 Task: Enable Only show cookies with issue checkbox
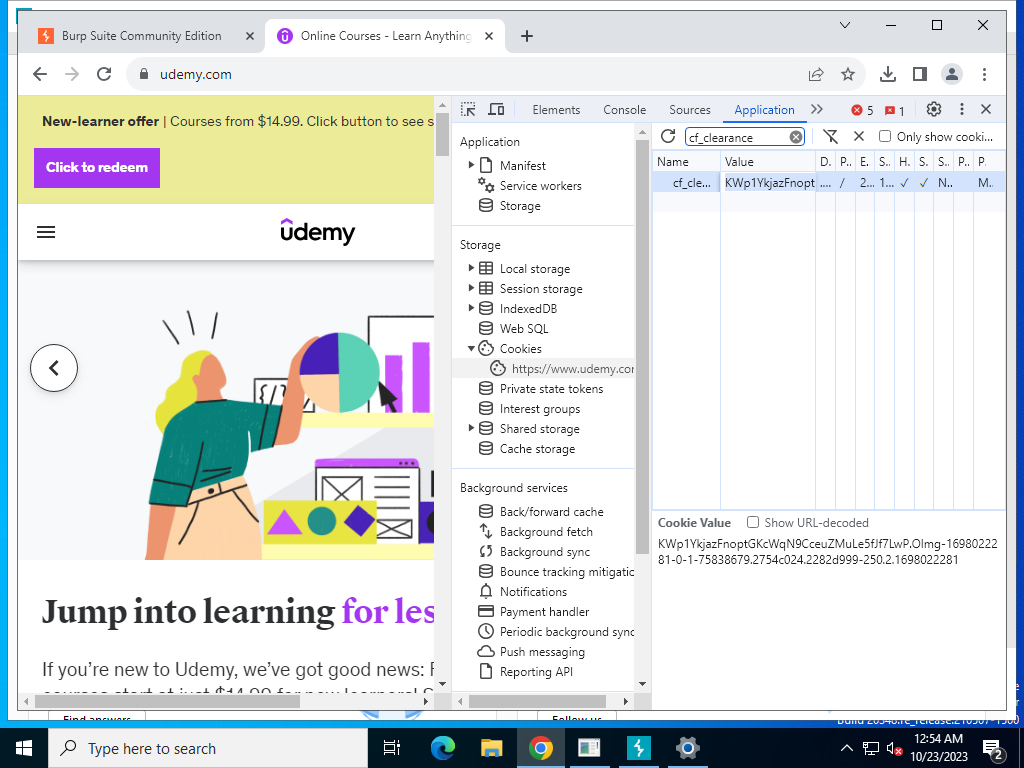click(x=885, y=136)
